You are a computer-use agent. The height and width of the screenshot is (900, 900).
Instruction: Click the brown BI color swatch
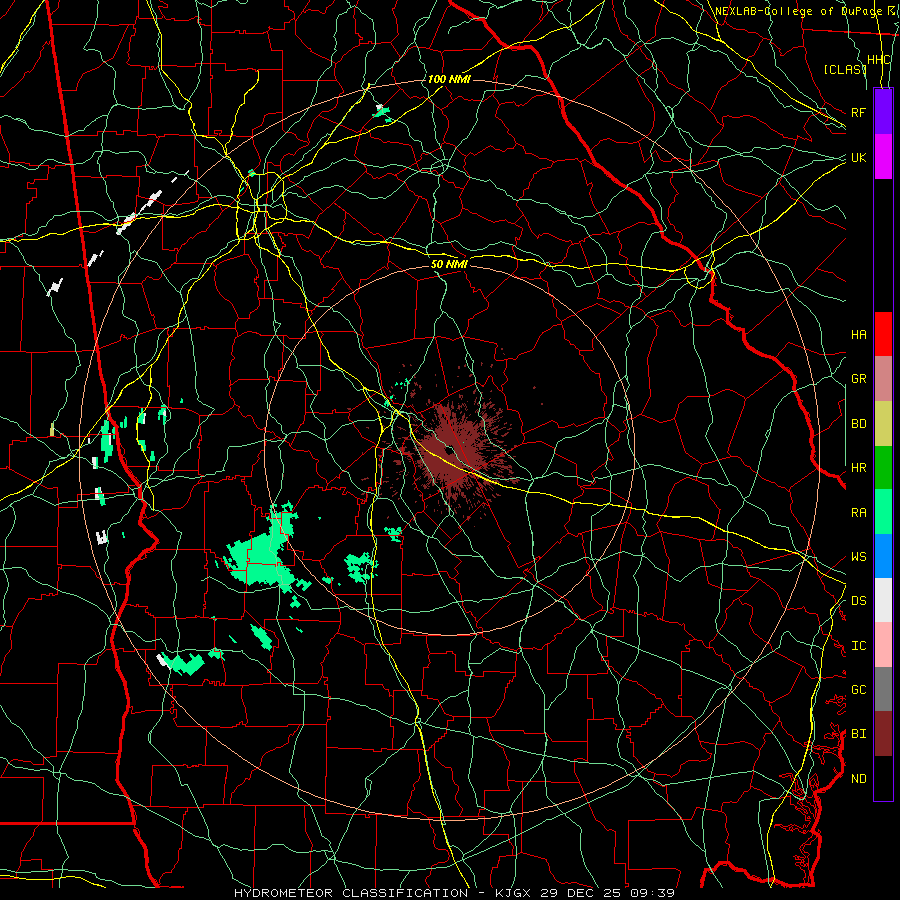(883, 734)
